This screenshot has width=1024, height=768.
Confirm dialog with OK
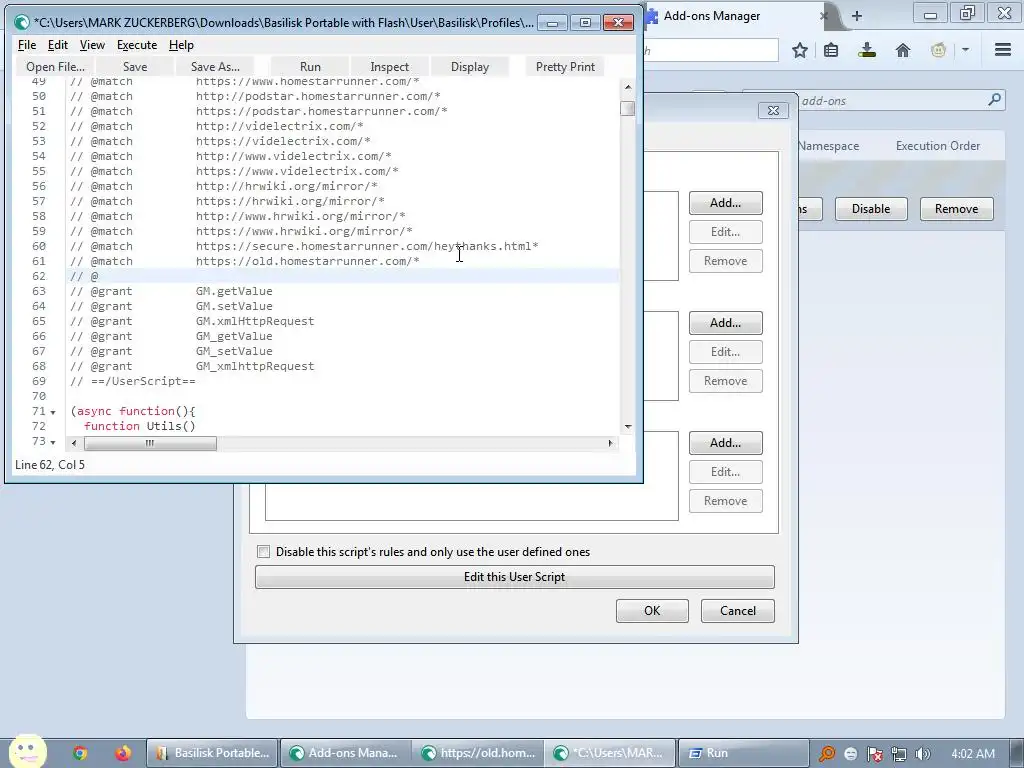pyautogui.click(x=652, y=611)
